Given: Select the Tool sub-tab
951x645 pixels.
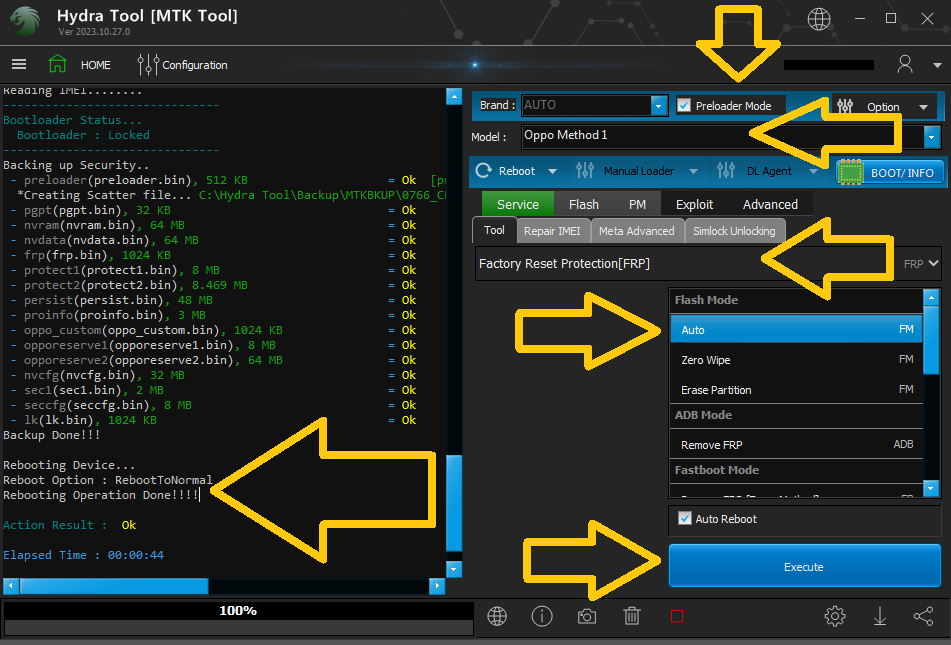Looking at the screenshot, I should pos(494,231).
